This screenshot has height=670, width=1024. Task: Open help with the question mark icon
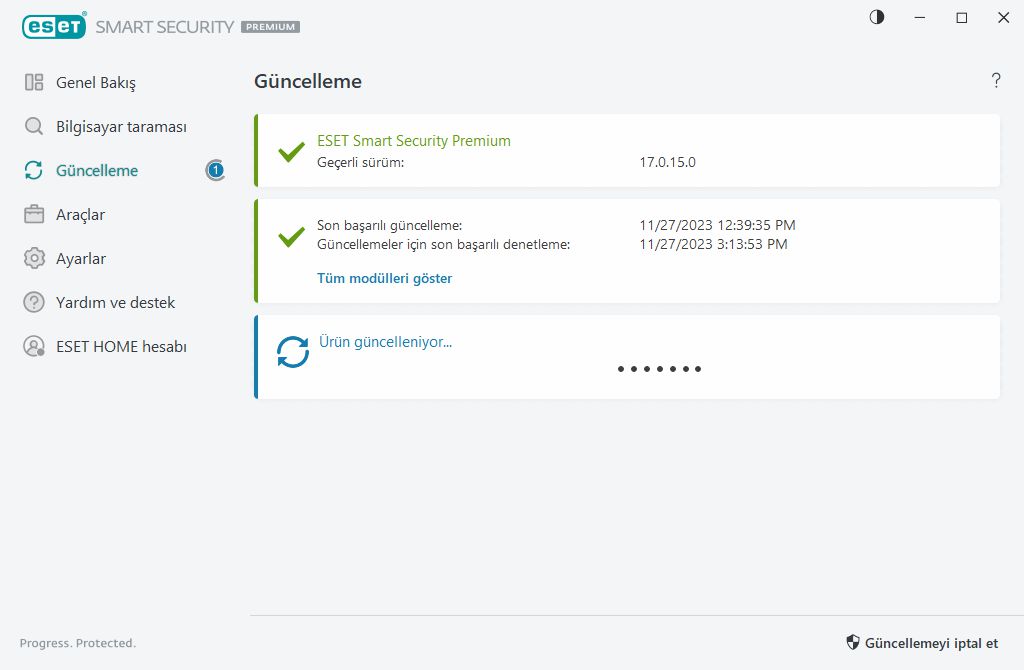pos(996,81)
